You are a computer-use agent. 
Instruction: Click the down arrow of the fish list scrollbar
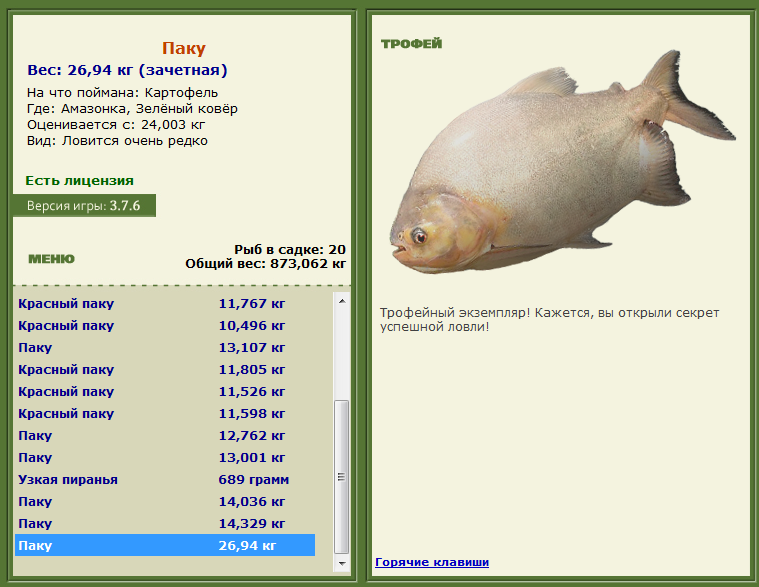click(x=342, y=563)
